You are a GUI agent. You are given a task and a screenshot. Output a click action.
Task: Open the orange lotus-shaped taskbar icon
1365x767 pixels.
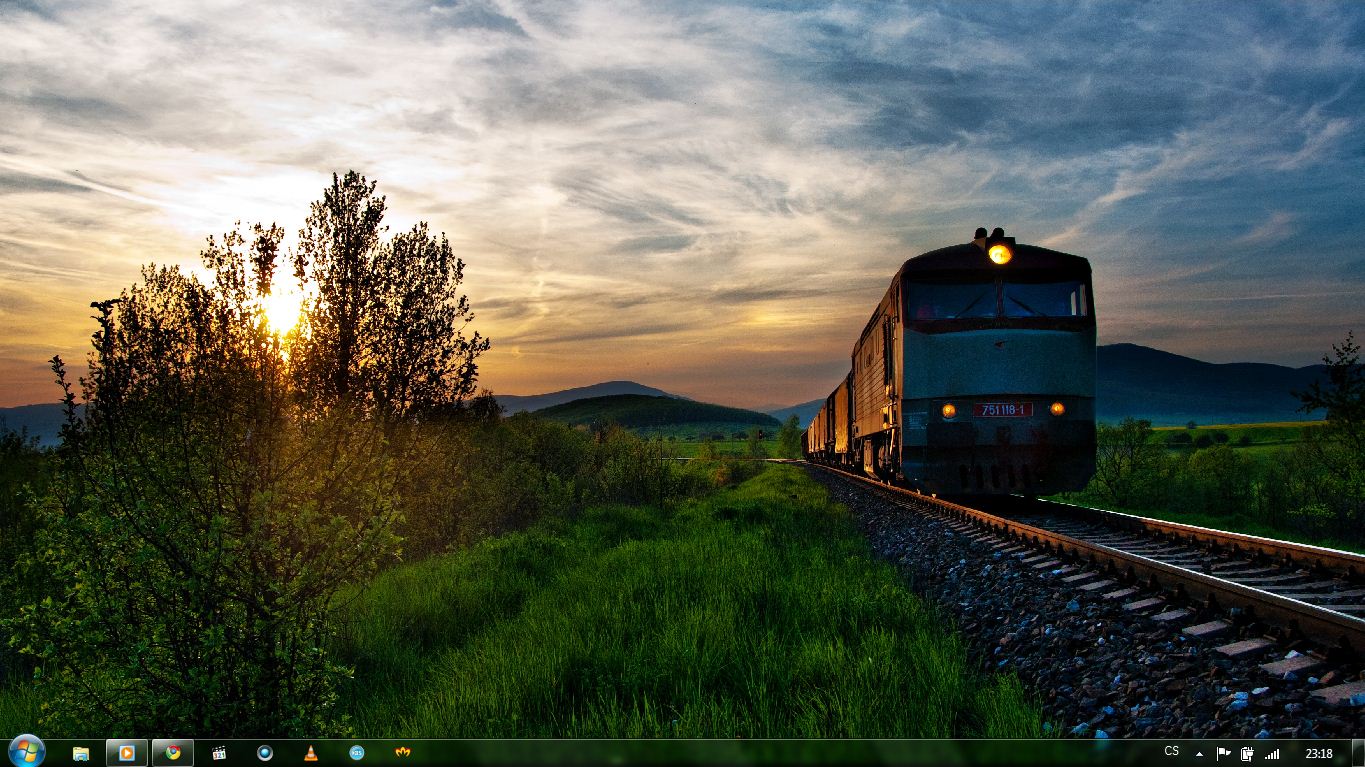[x=403, y=753]
